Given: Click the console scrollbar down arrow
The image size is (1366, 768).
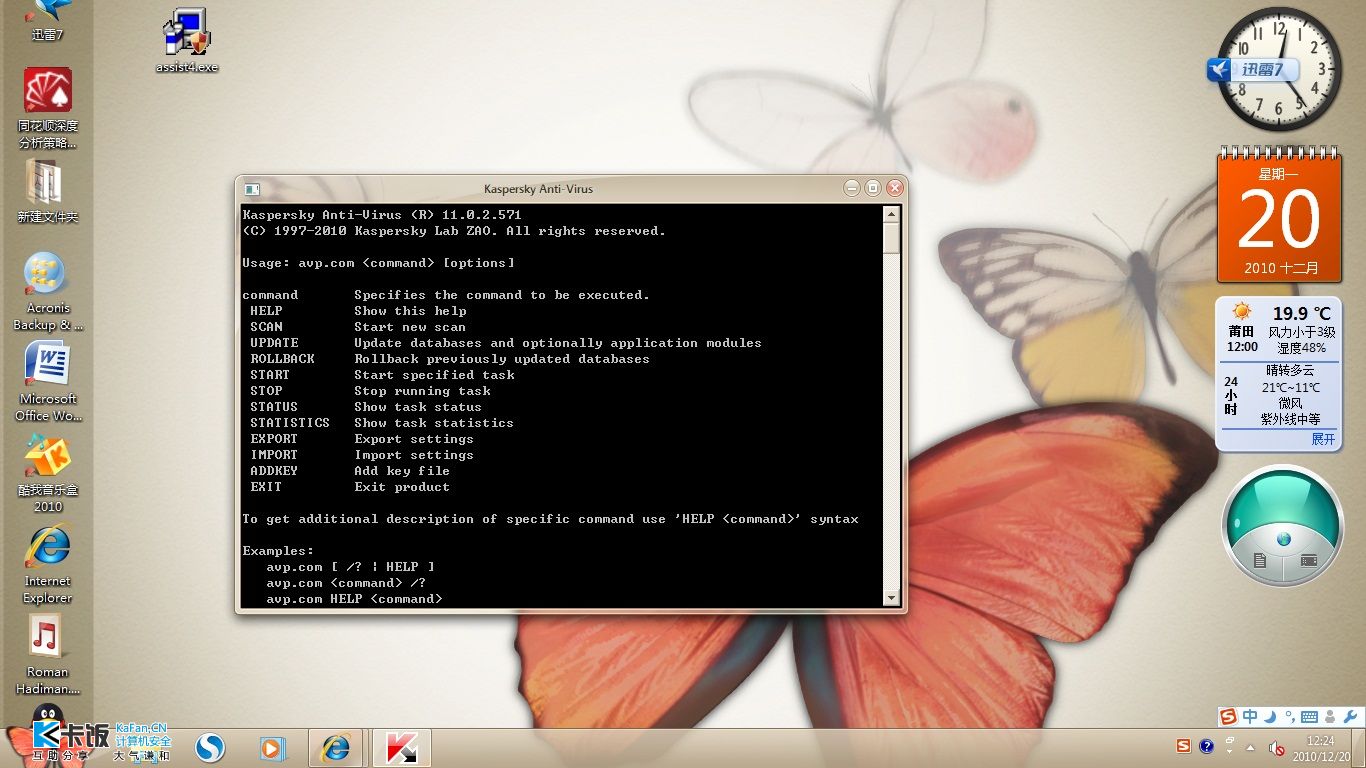Looking at the screenshot, I should [x=891, y=597].
